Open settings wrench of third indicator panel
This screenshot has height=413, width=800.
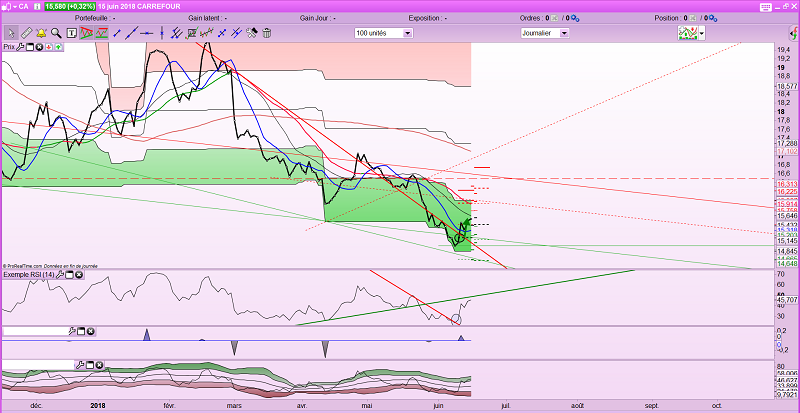72,331
